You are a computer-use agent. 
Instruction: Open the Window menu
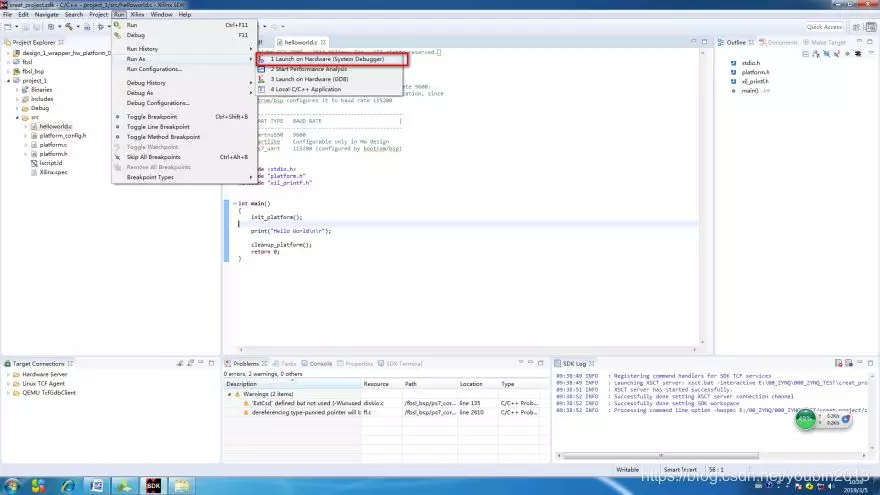click(161, 15)
